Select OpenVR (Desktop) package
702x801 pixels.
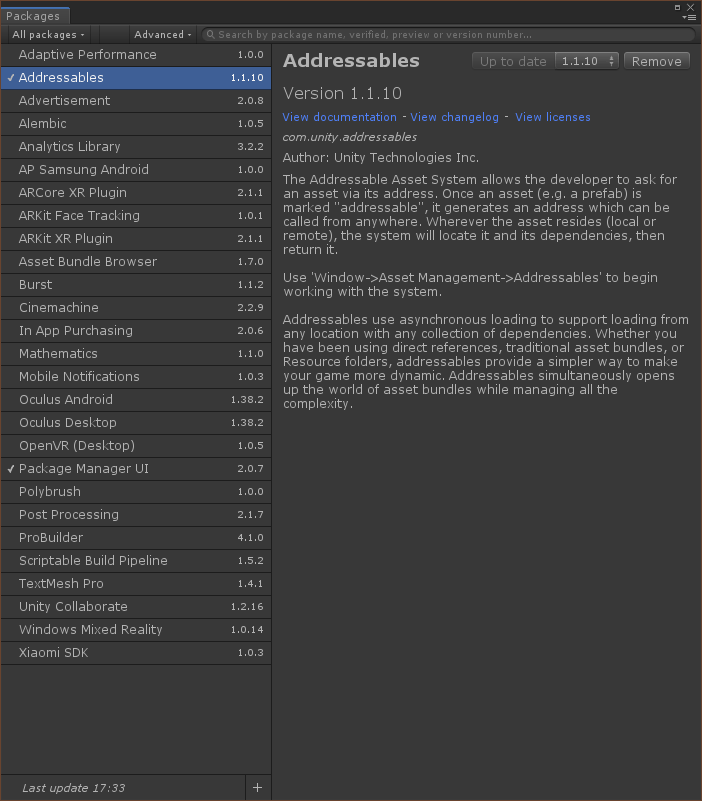(136, 445)
